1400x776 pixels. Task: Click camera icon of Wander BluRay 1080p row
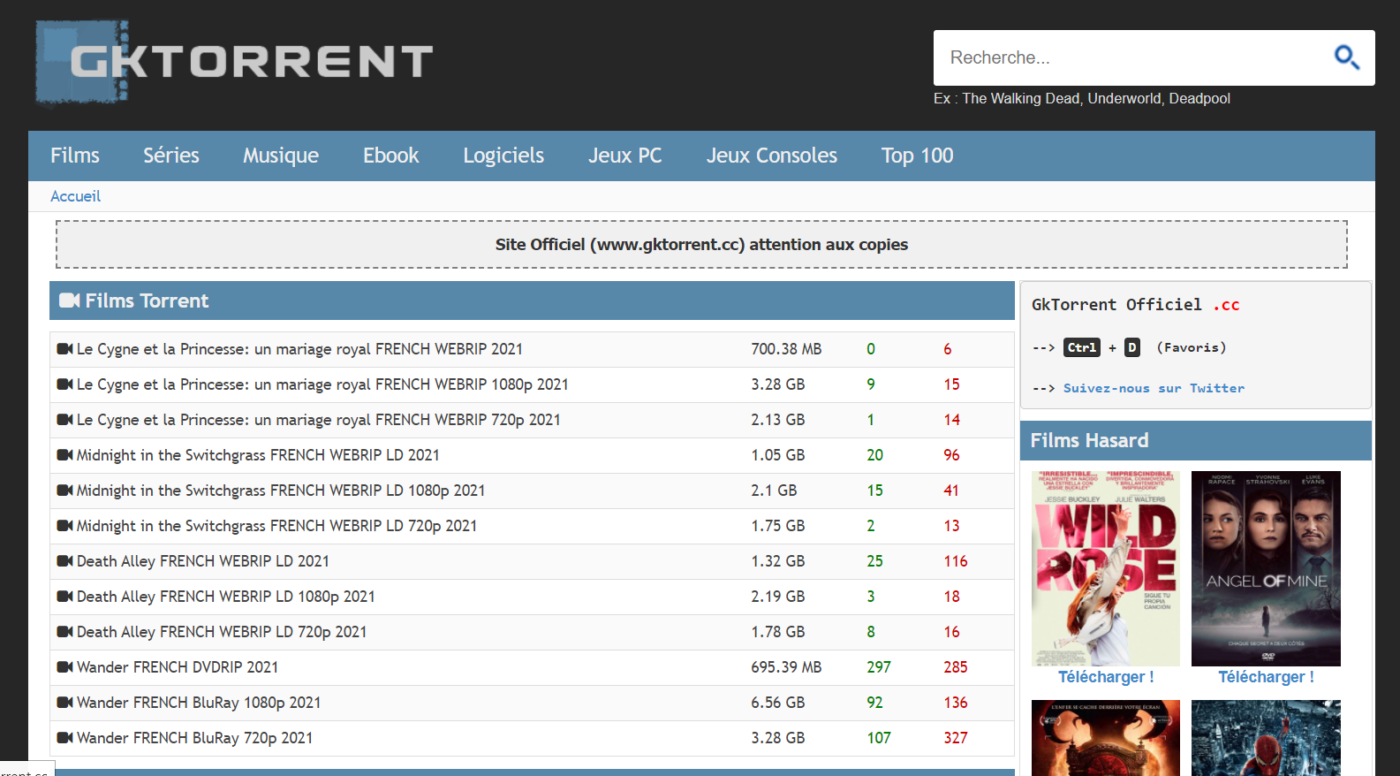(x=65, y=702)
